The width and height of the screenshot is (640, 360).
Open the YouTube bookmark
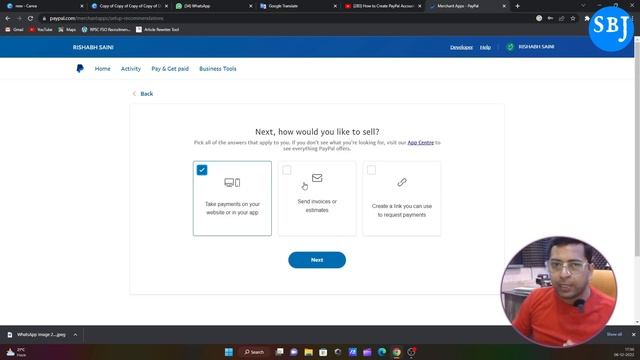pyautogui.click(x=40, y=29)
